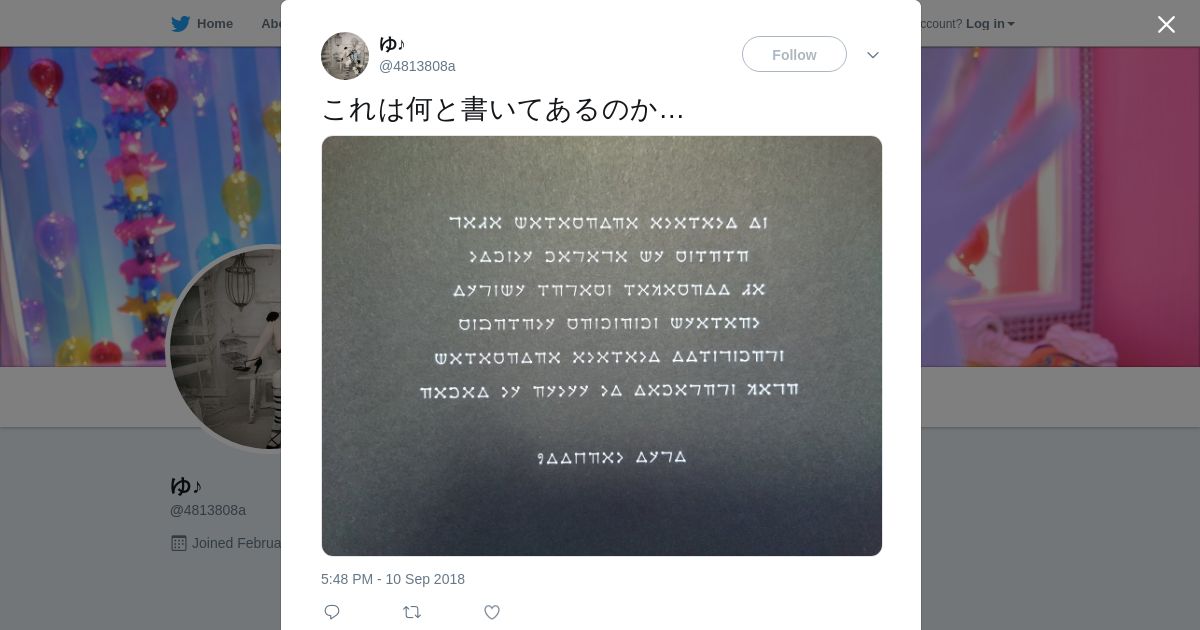The width and height of the screenshot is (1200, 630).
Task: Enlarge the photo of cryptic script text
Action: pyautogui.click(x=602, y=346)
